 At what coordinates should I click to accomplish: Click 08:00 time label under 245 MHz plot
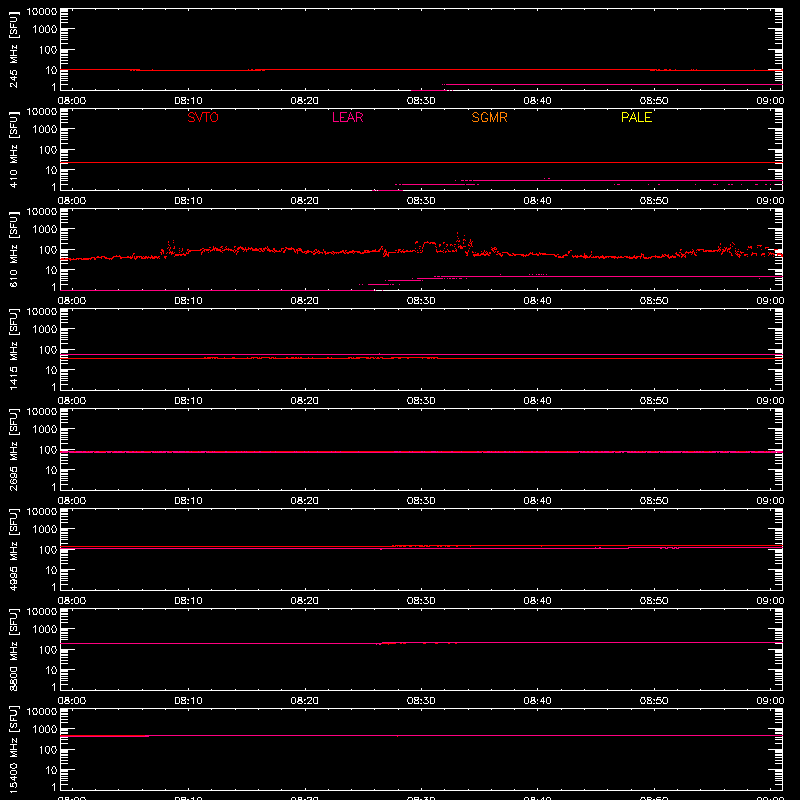coord(72,101)
